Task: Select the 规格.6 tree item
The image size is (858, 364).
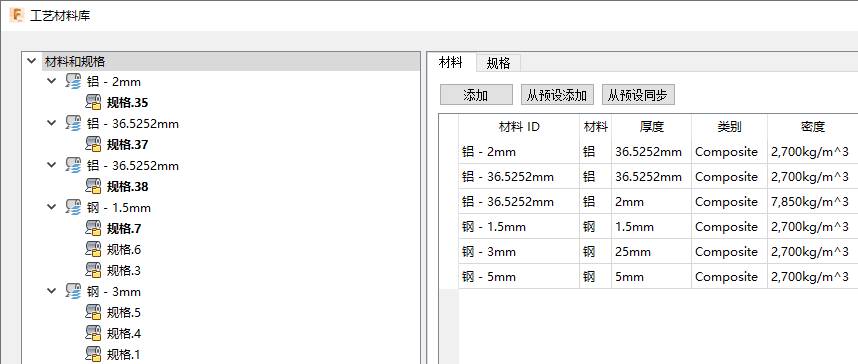Action: point(124,250)
